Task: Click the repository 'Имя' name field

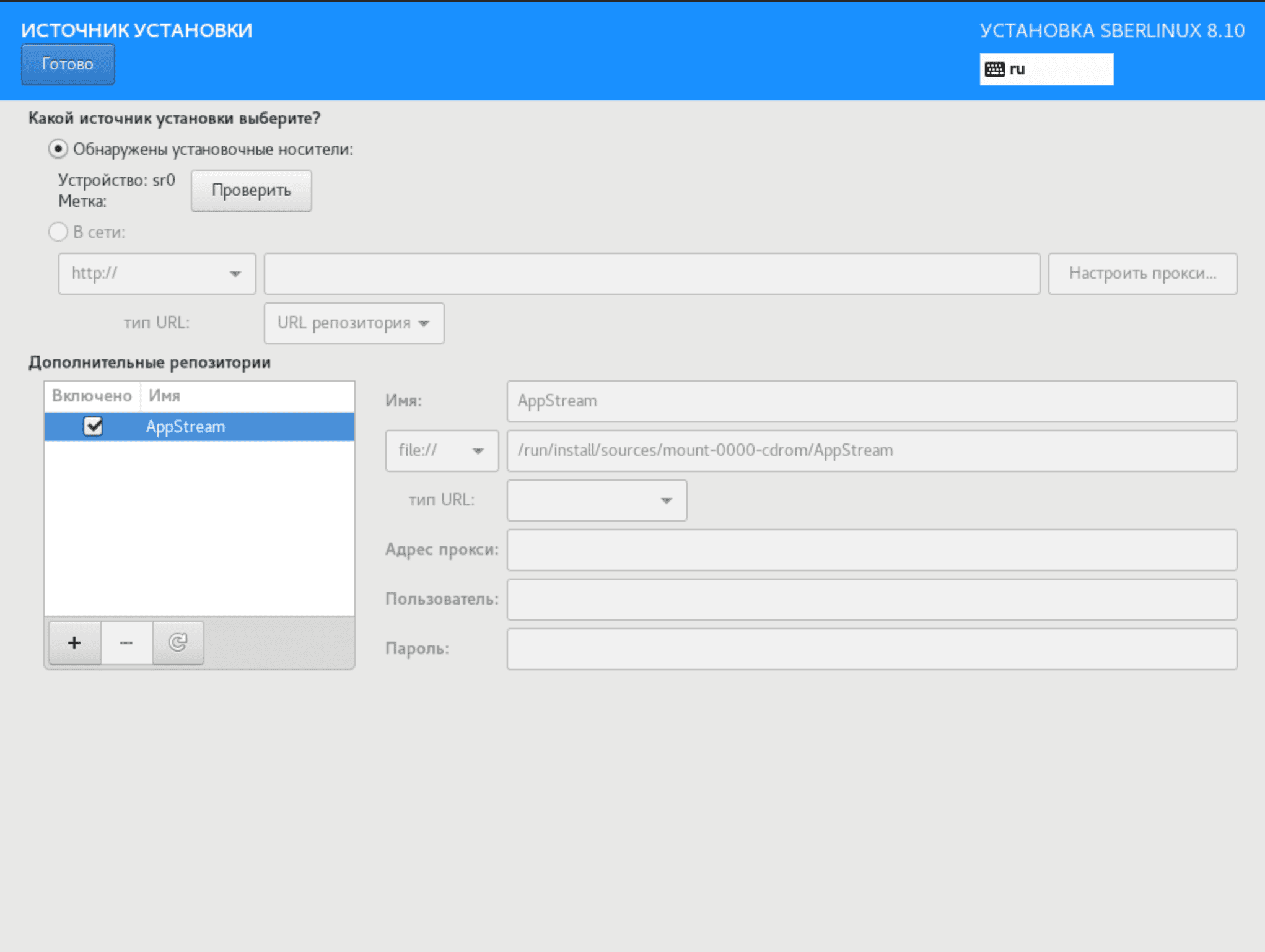Action: pyautogui.click(x=872, y=401)
